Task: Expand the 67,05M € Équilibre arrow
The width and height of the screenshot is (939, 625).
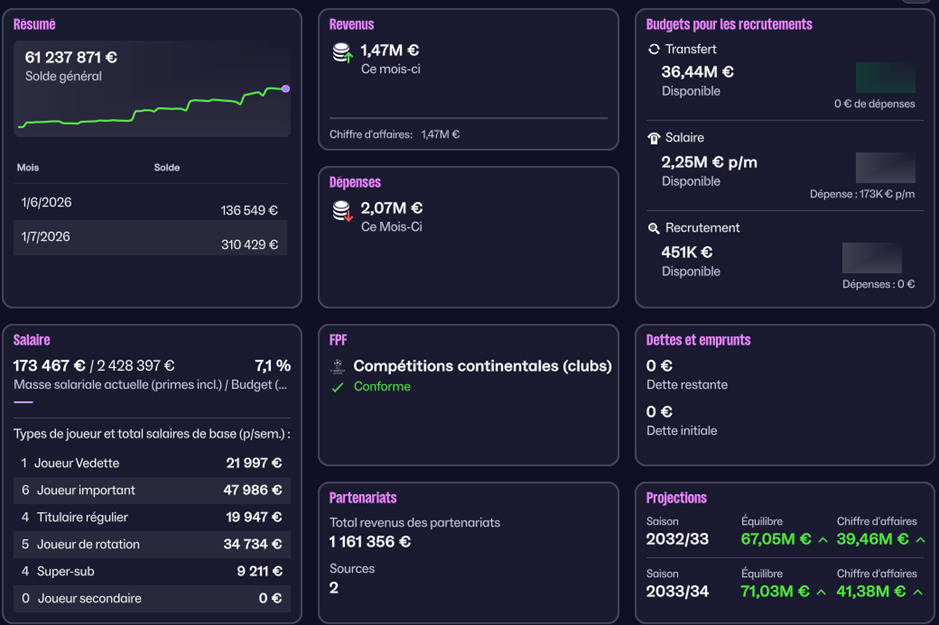Action: (823, 540)
